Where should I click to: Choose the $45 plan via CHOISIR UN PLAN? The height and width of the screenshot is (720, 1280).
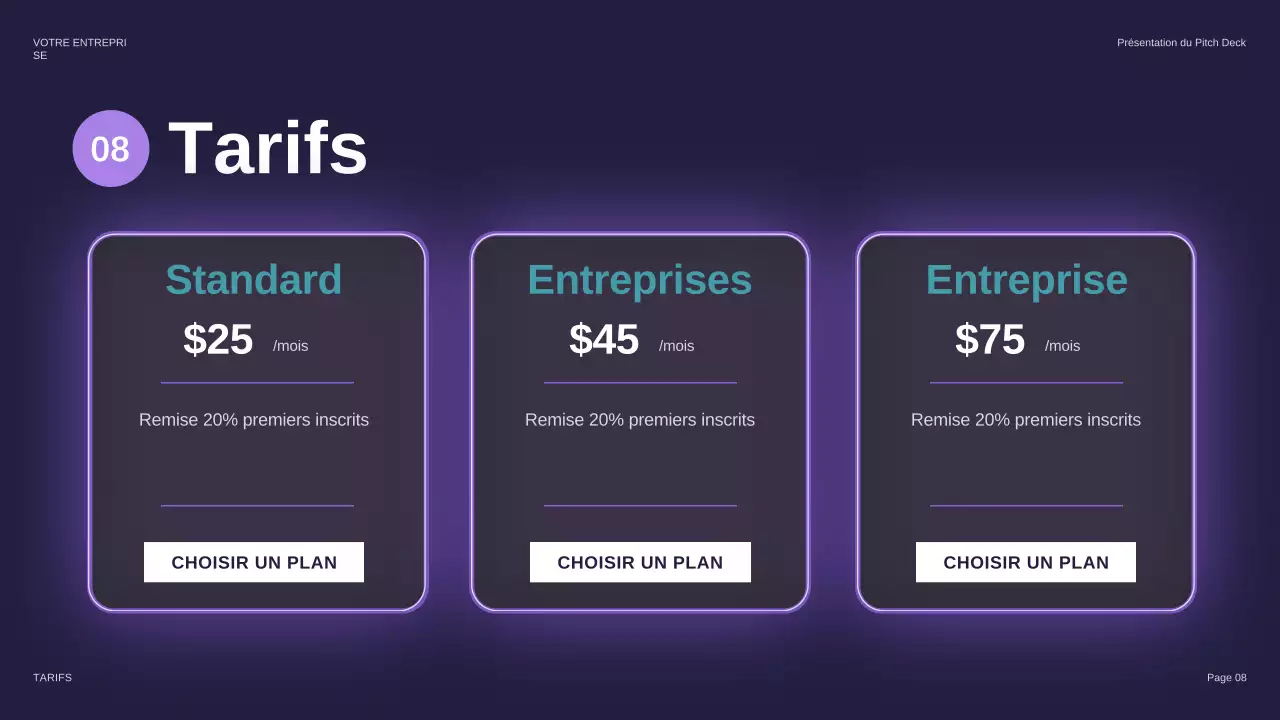pos(640,562)
